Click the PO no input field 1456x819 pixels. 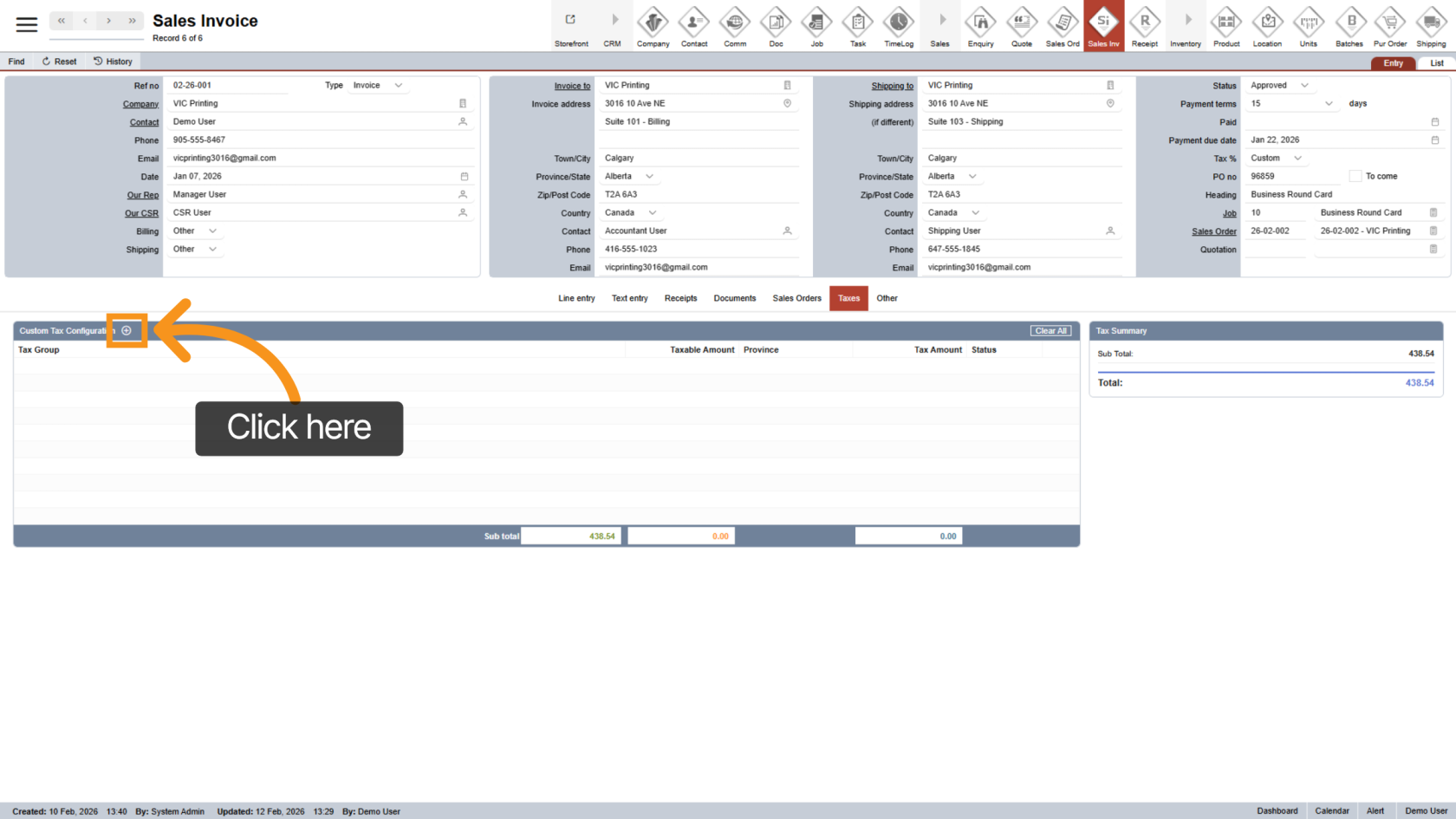pyautogui.click(x=1293, y=177)
